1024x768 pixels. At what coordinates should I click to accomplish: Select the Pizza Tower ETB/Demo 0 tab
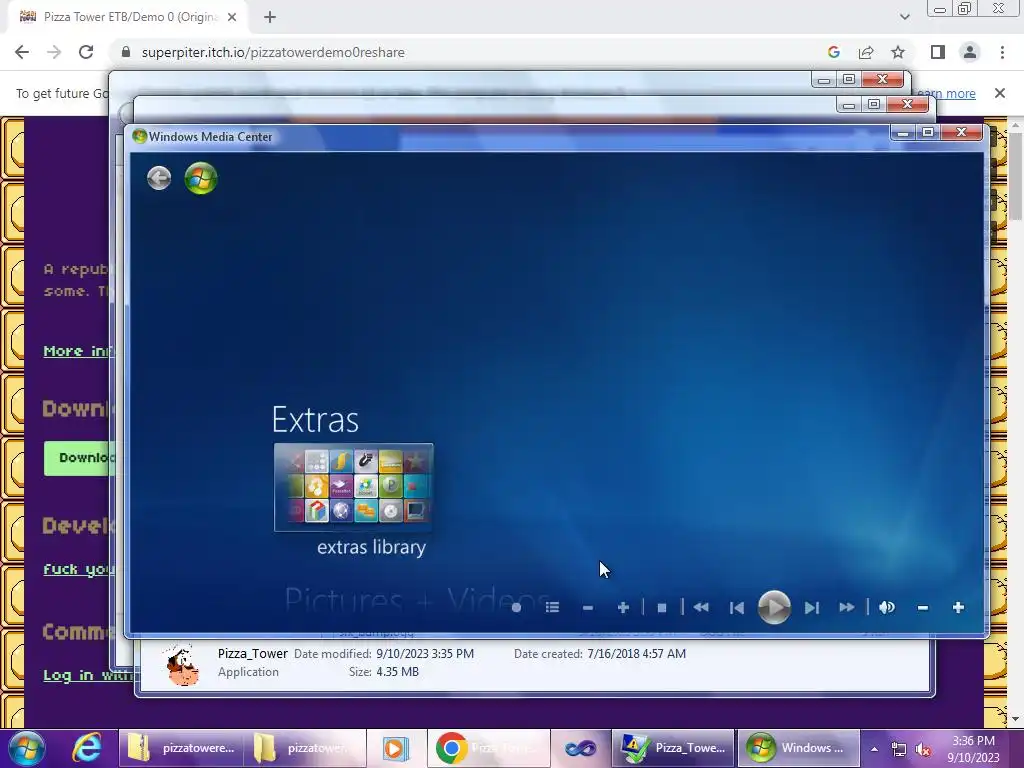(127, 18)
